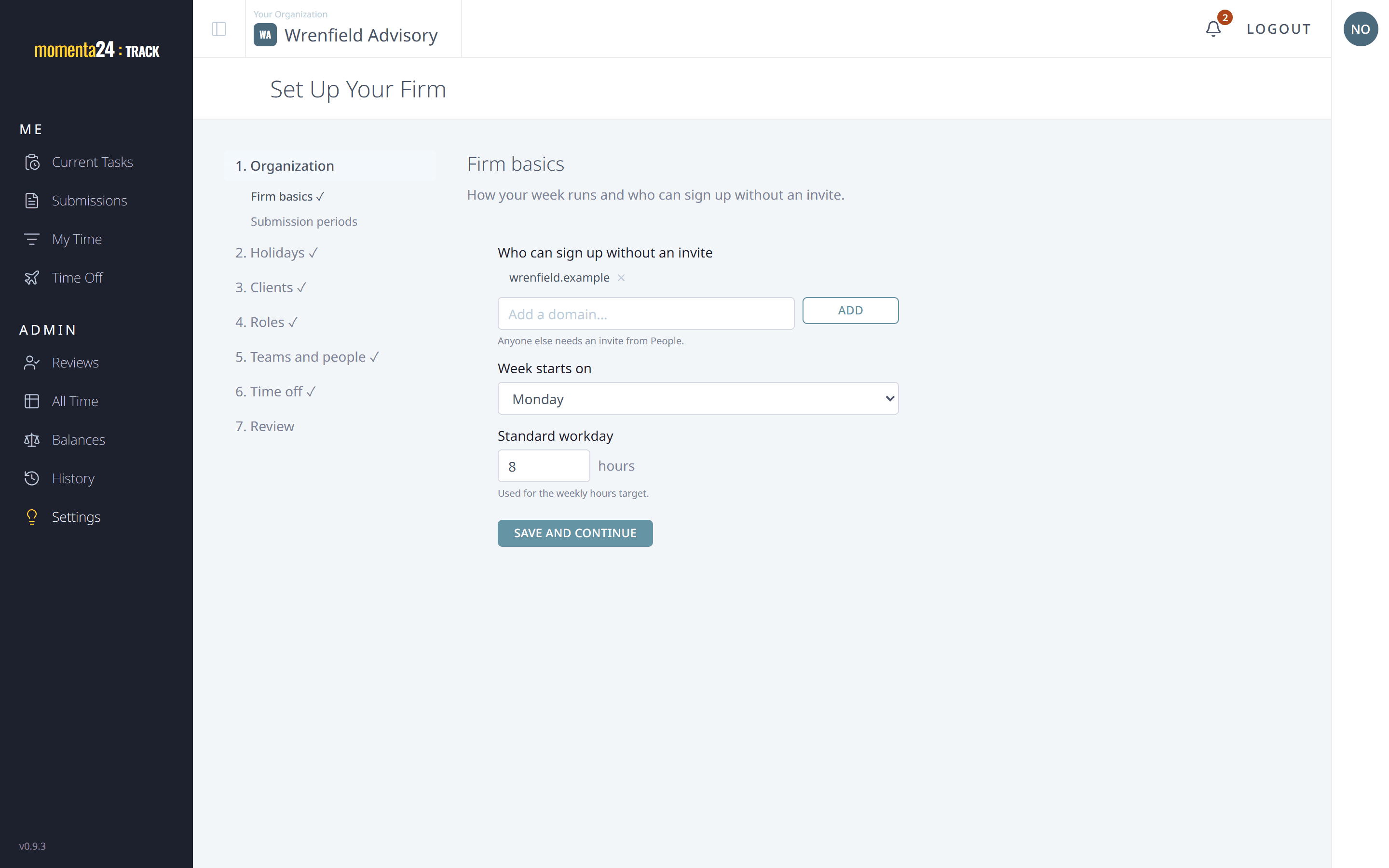Click the Used for weekly hours target note

573,494
